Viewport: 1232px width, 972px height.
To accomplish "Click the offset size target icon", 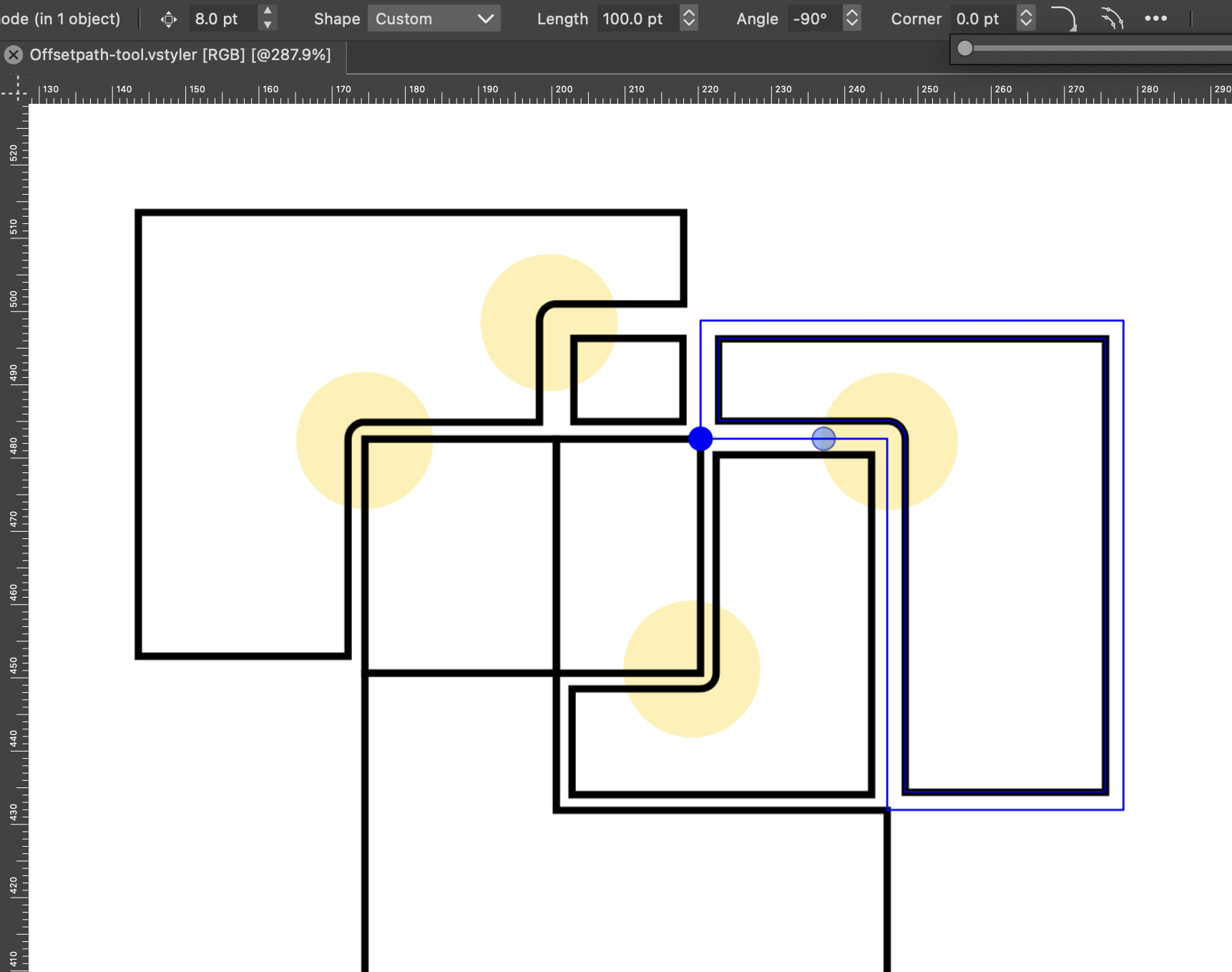I will point(169,19).
